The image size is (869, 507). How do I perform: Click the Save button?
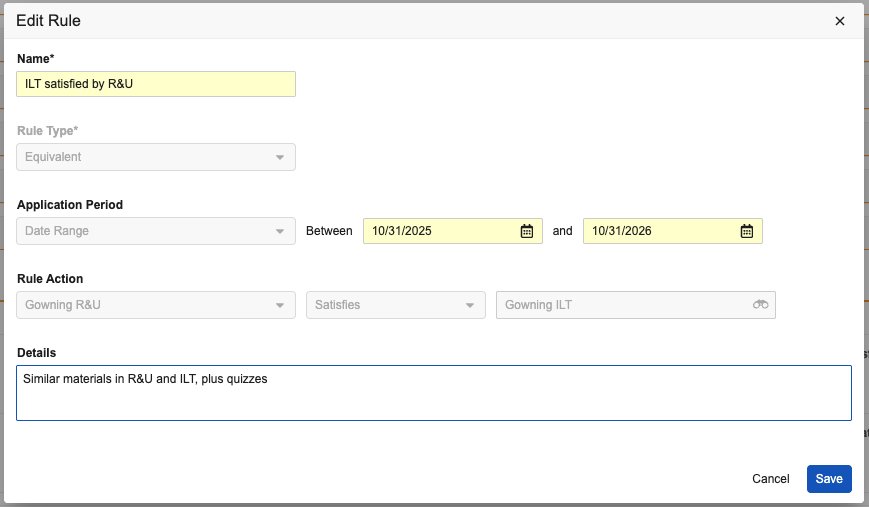[x=829, y=479]
